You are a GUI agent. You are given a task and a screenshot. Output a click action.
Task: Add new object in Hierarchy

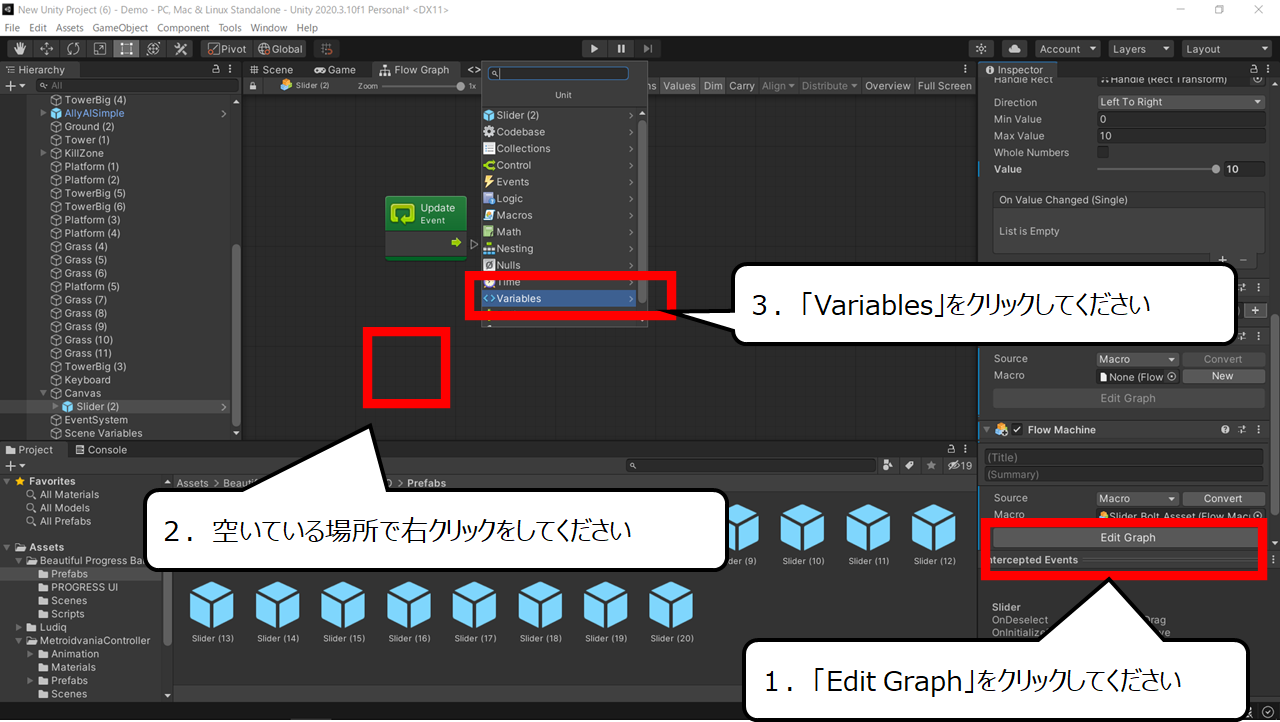(16, 86)
